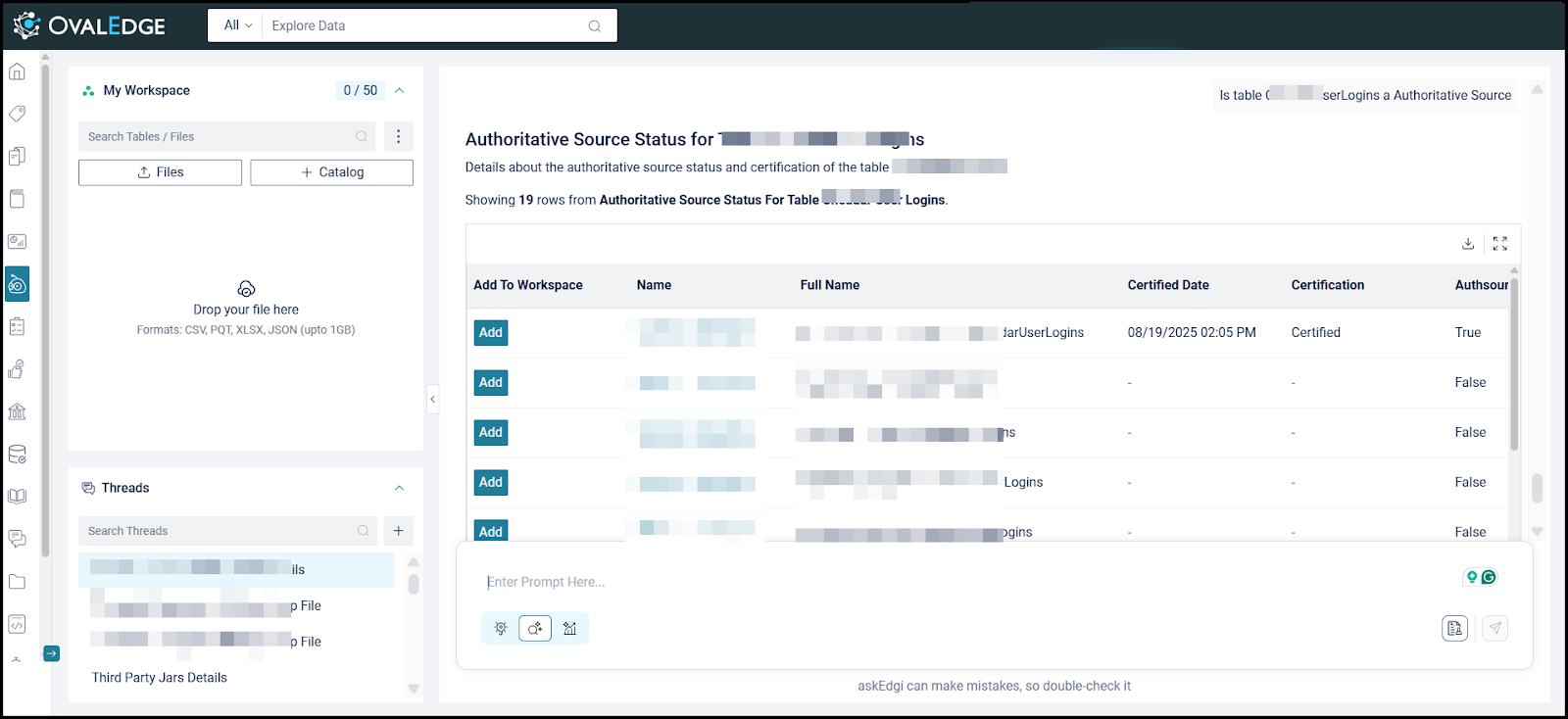Click the Grammarly icon in prompt box
This screenshot has height=719, width=1568.
(1489, 577)
